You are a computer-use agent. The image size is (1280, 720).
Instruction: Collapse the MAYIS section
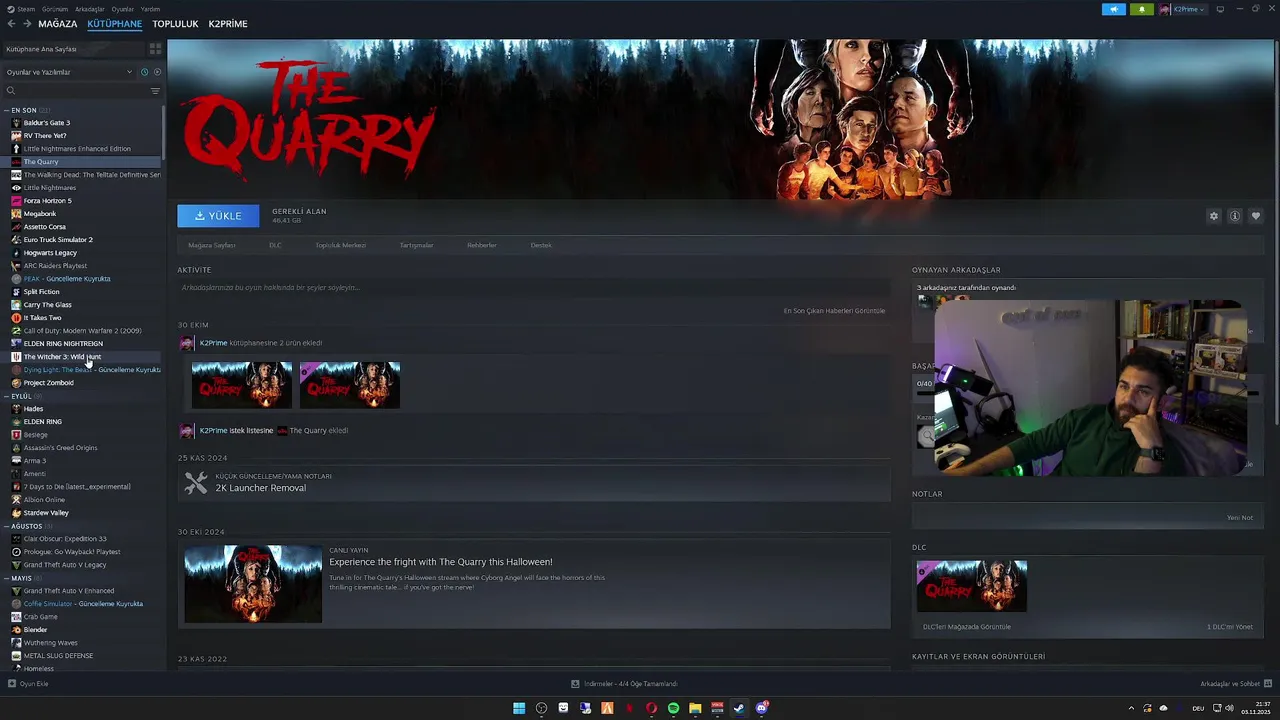(21, 578)
